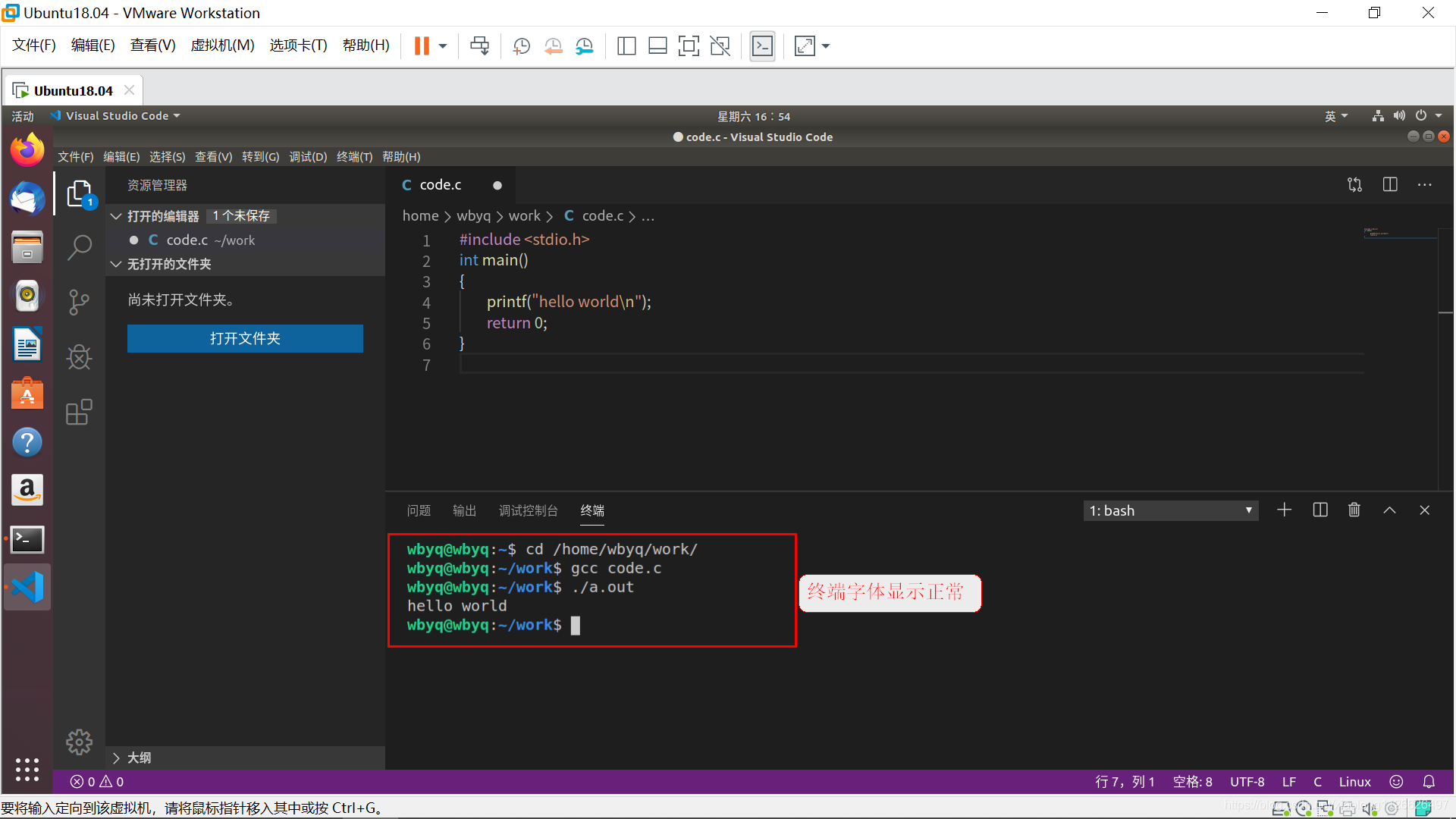Image resolution: width=1456 pixels, height=819 pixels.
Task: Open the Run and Debug view
Action: [79, 356]
